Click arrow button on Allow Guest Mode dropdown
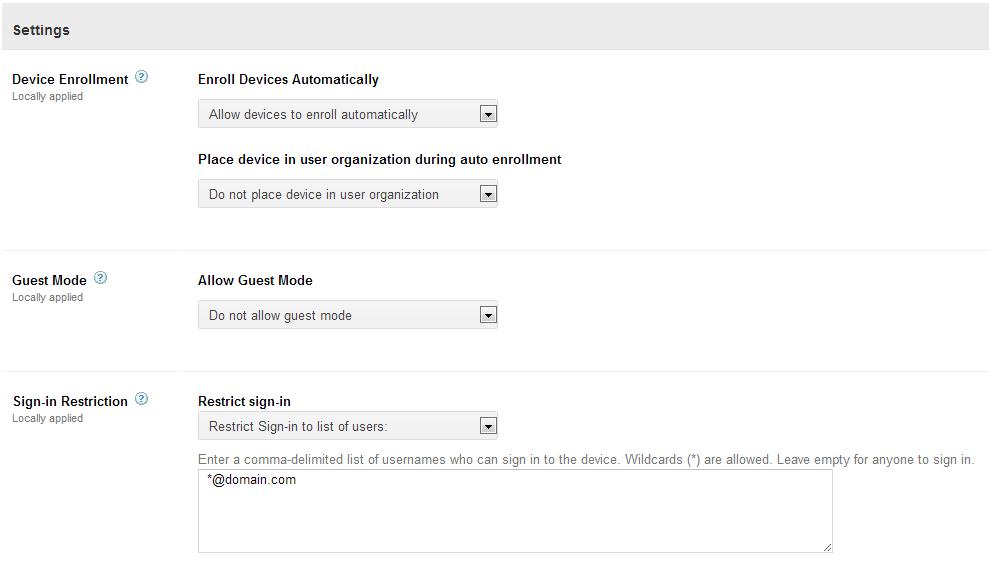Viewport: 989px width, 573px height. pos(488,316)
